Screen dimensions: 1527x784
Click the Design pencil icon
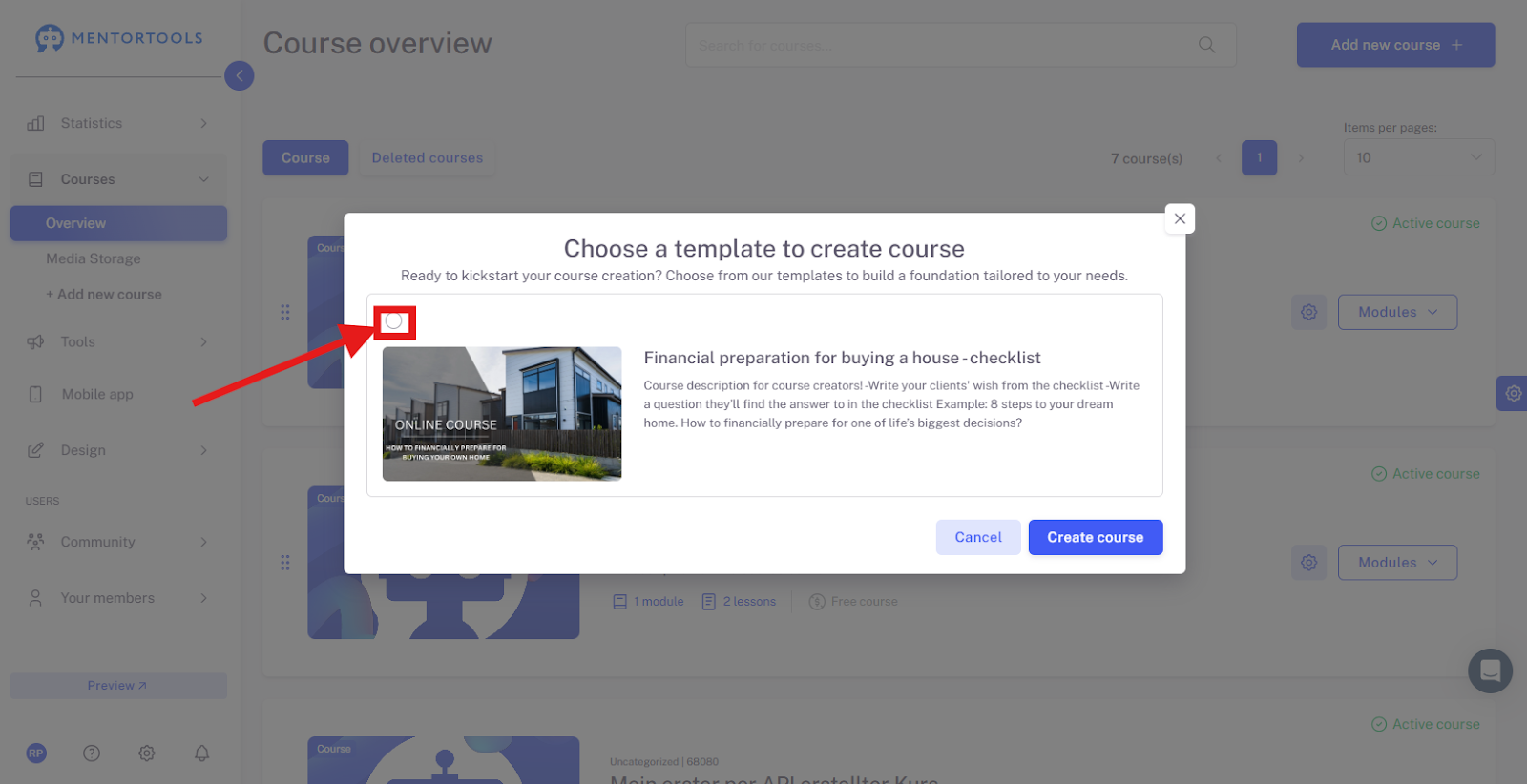[x=36, y=450]
